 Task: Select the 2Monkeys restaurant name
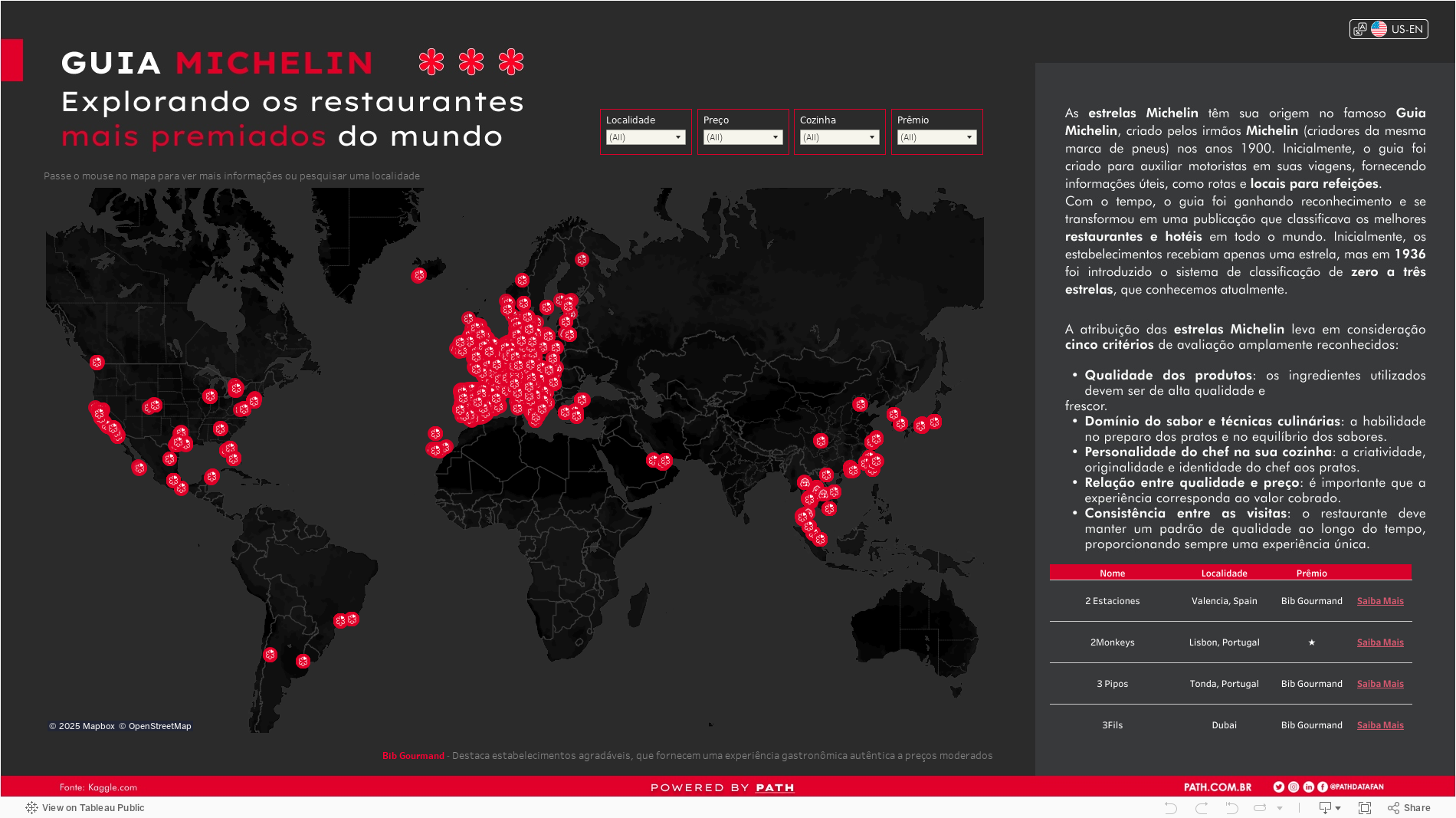tap(1112, 642)
